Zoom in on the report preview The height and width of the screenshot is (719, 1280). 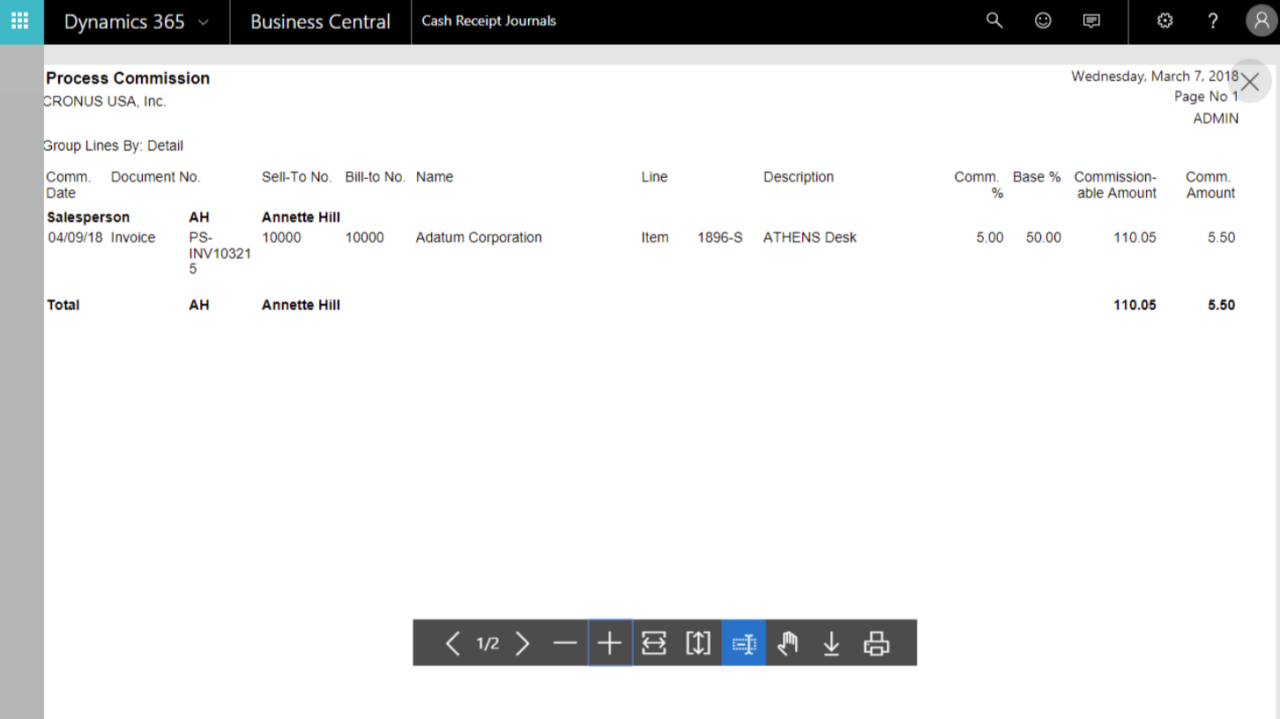610,643
